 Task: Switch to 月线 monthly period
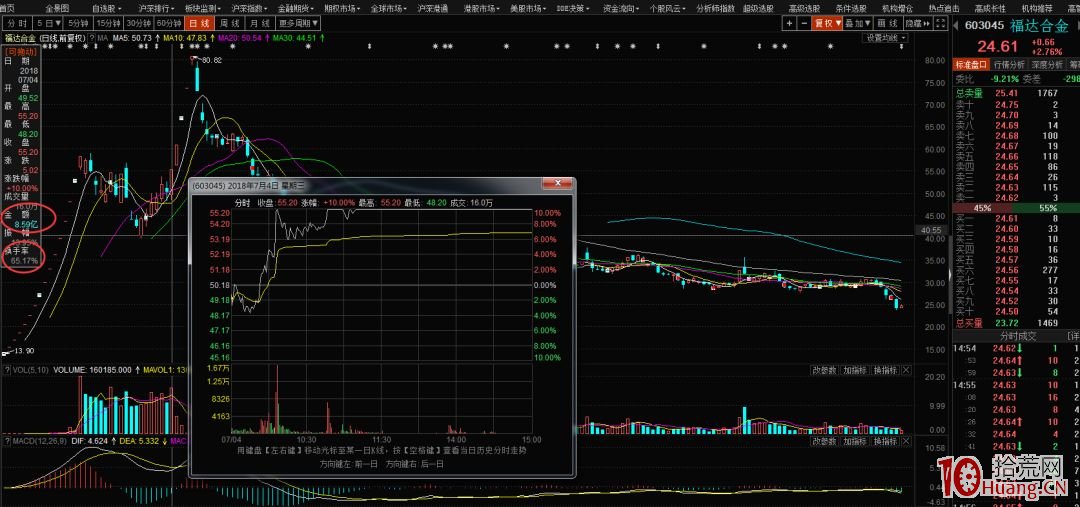[x=260, y=23]
